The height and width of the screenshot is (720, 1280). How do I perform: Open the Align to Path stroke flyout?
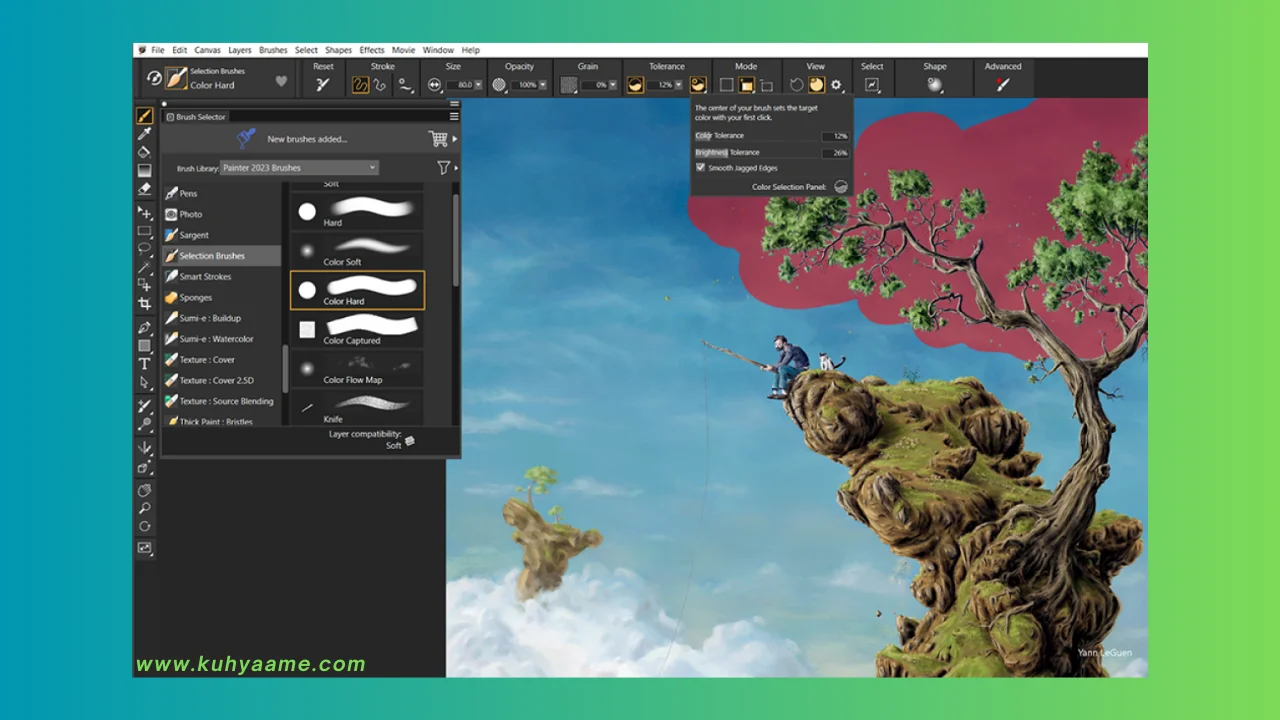click(x=404, y=85)
